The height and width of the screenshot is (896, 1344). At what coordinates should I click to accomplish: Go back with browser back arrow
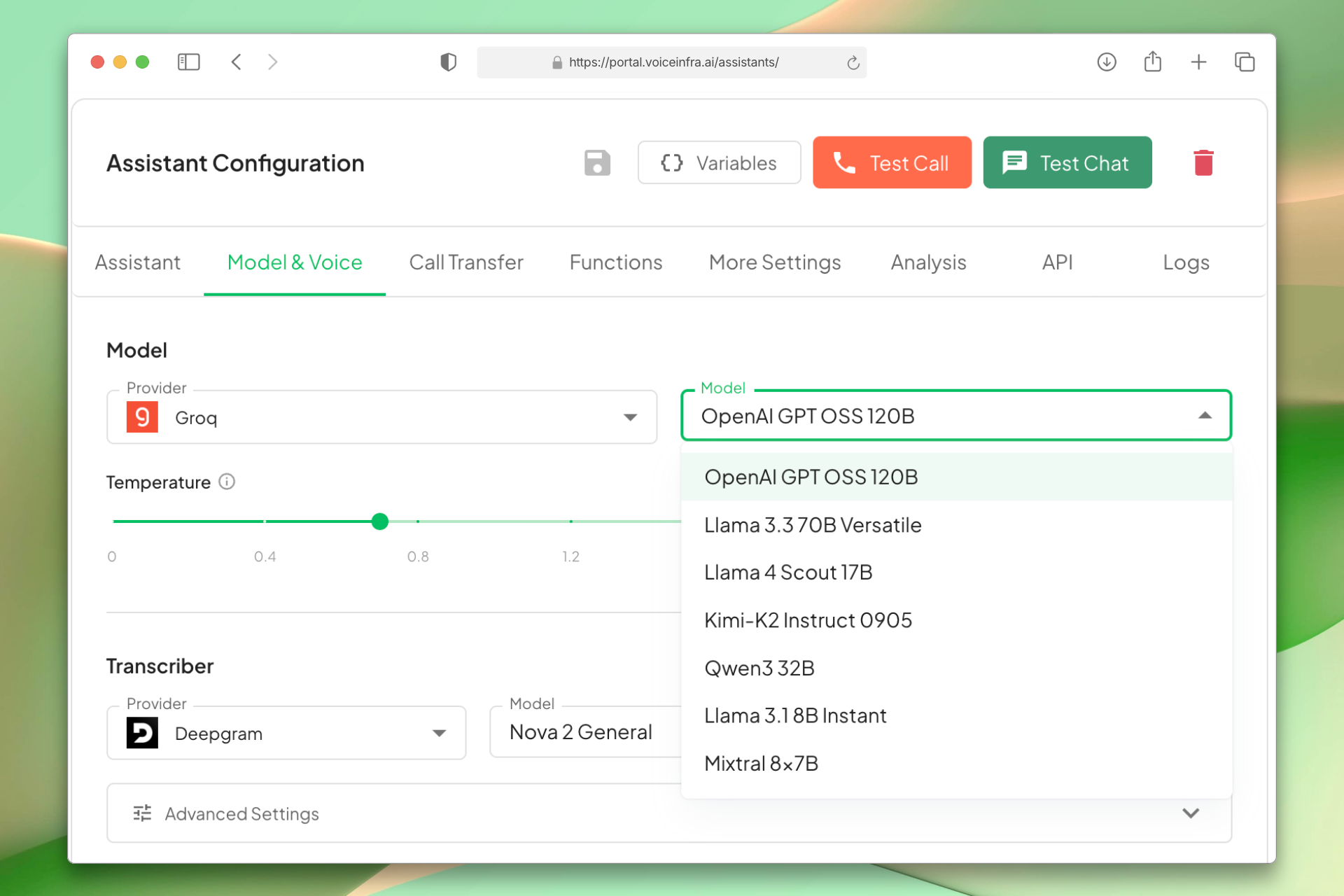pos(237,62)
